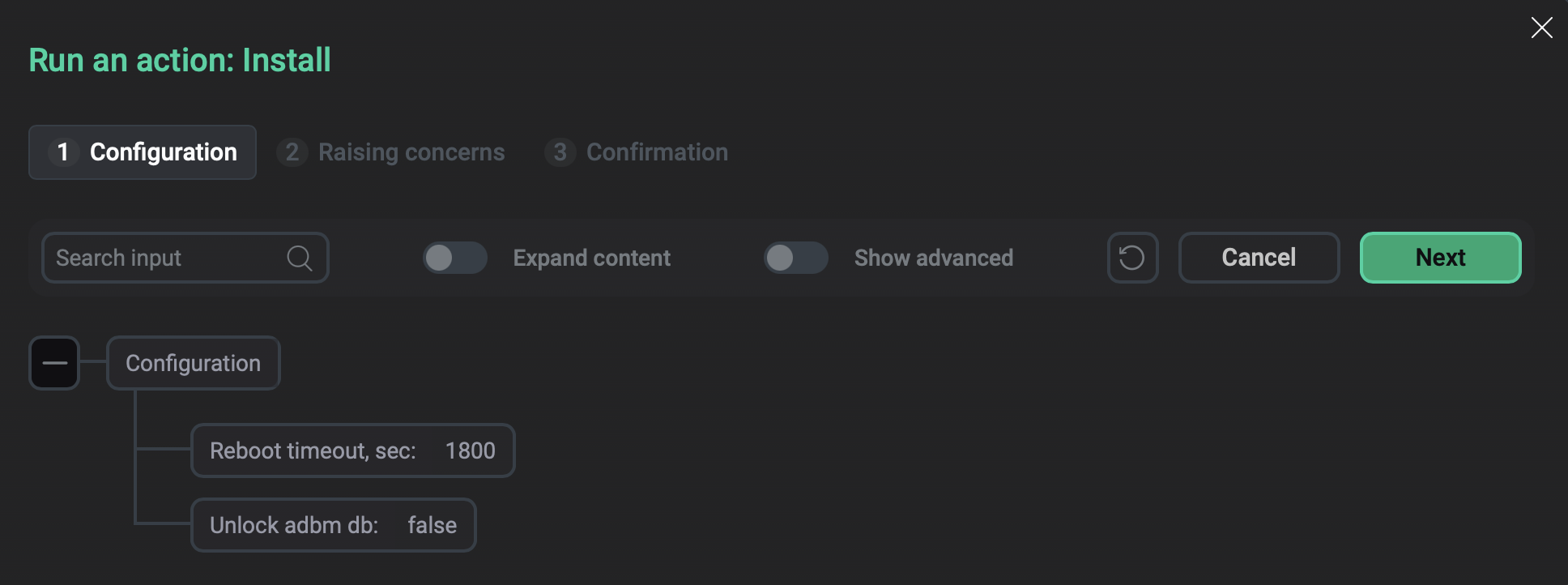Image resolution: width=1568 pixels, height=585 pixels.
Task: Select the Configuration node in the tree
Action: pos(193,363)
